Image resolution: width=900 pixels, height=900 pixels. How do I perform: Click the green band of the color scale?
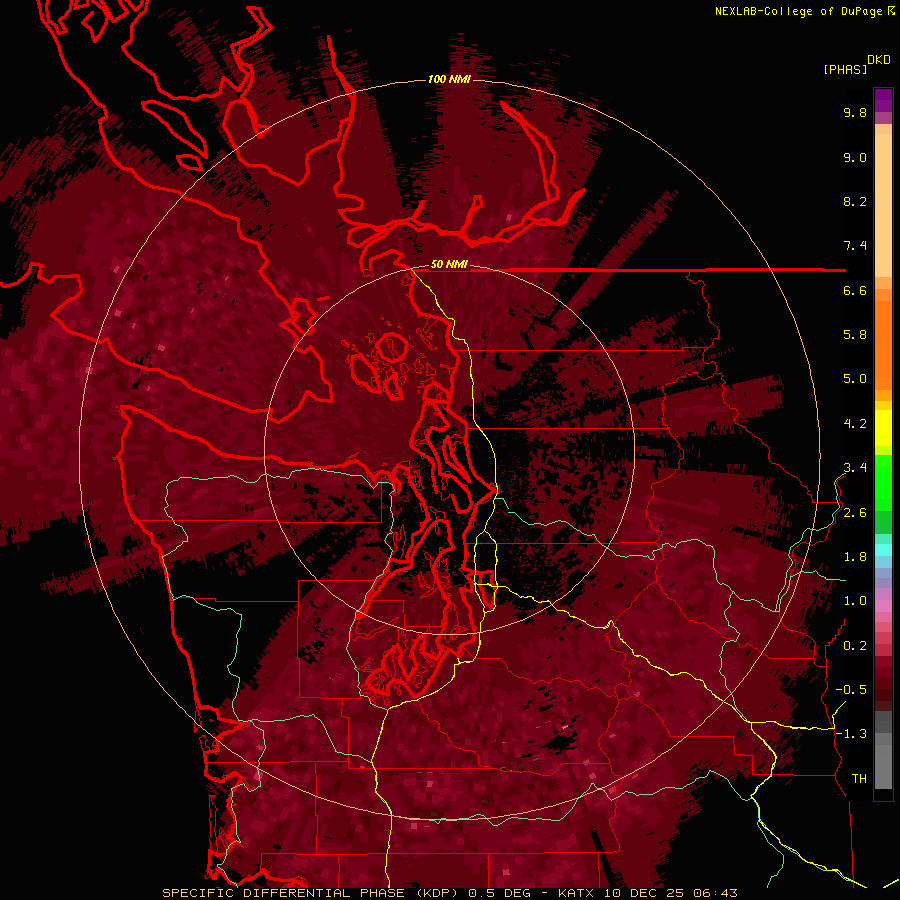[x=883, y=494]
